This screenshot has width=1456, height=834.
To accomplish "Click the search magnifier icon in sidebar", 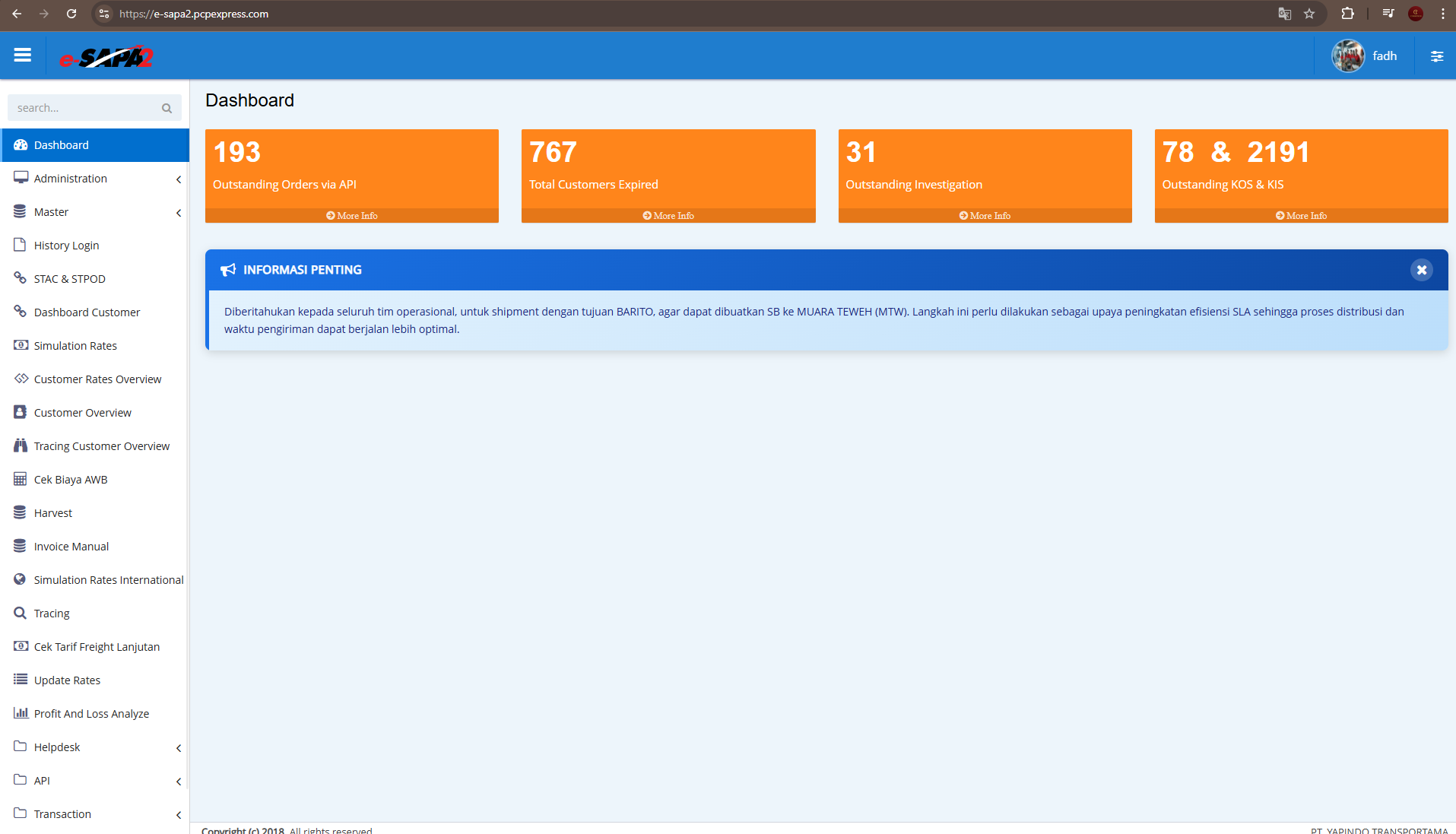I will pos(167,108).
